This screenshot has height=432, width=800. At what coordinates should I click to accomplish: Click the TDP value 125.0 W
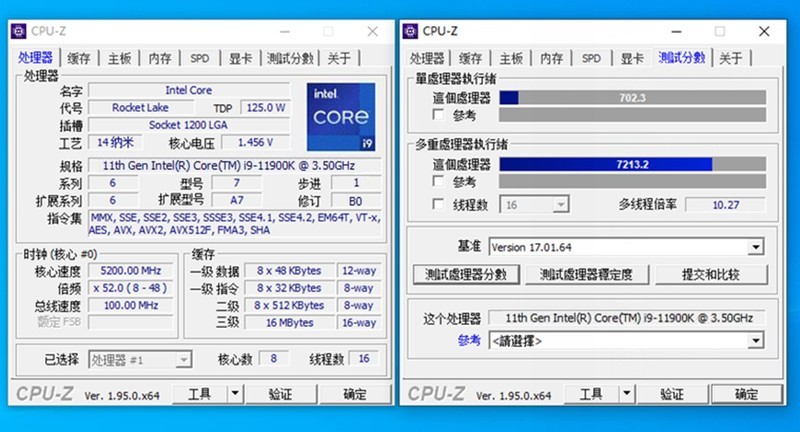coord(265,108)
